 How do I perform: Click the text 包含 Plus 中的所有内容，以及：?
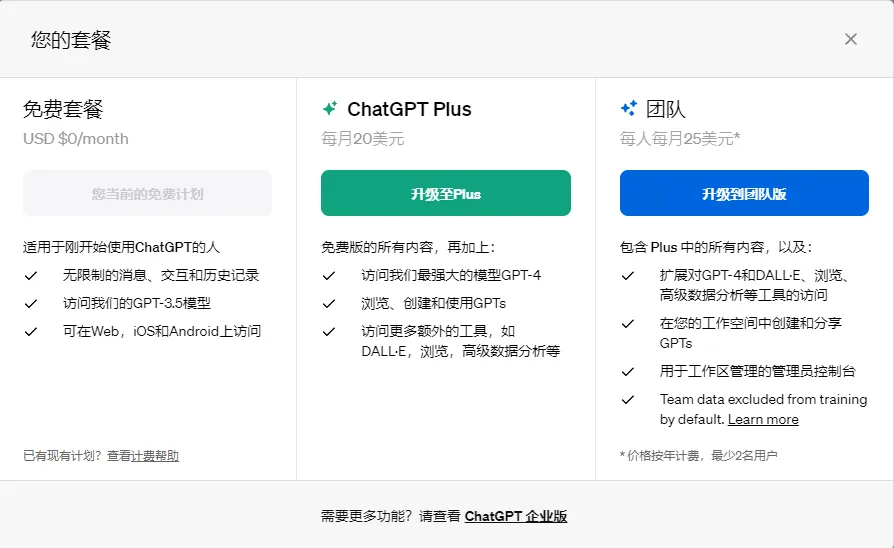click(716, 247)
